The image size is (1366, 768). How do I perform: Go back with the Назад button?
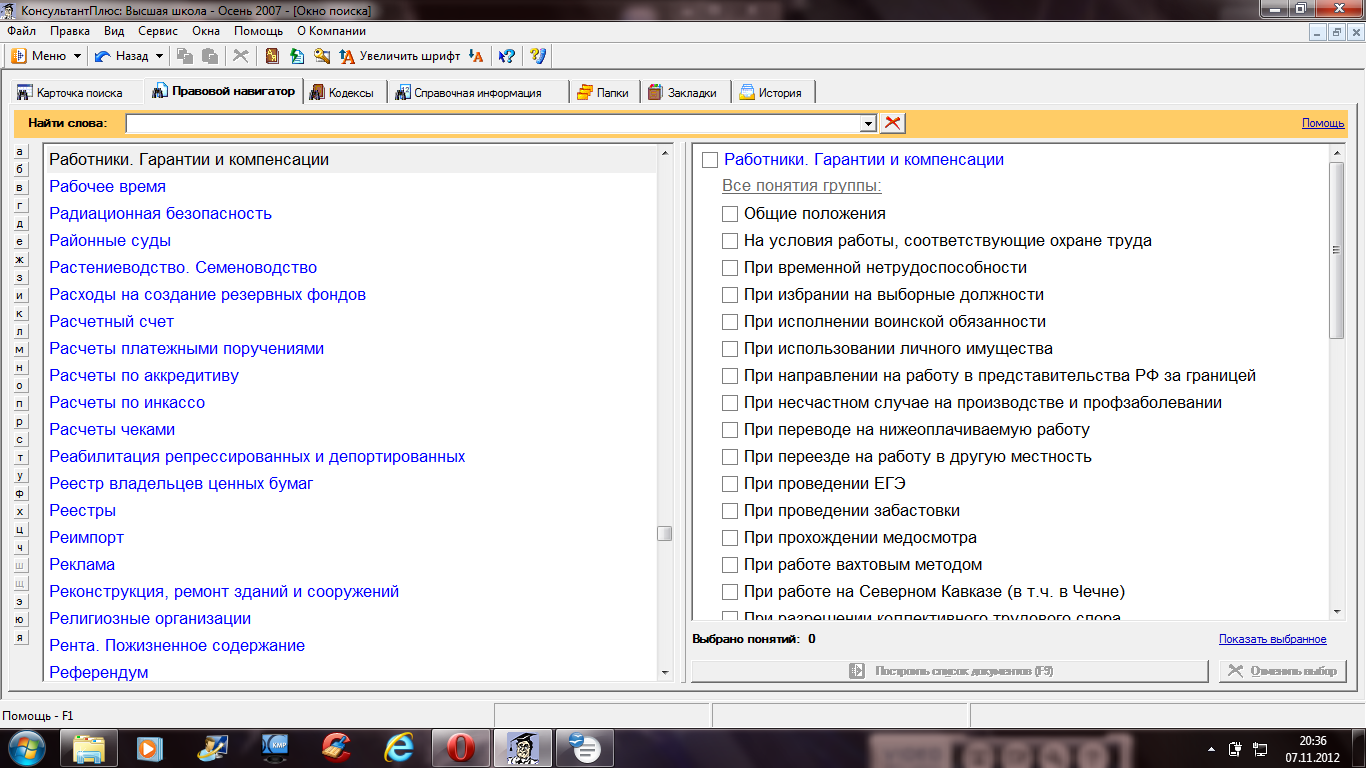(x=121, y=56)
